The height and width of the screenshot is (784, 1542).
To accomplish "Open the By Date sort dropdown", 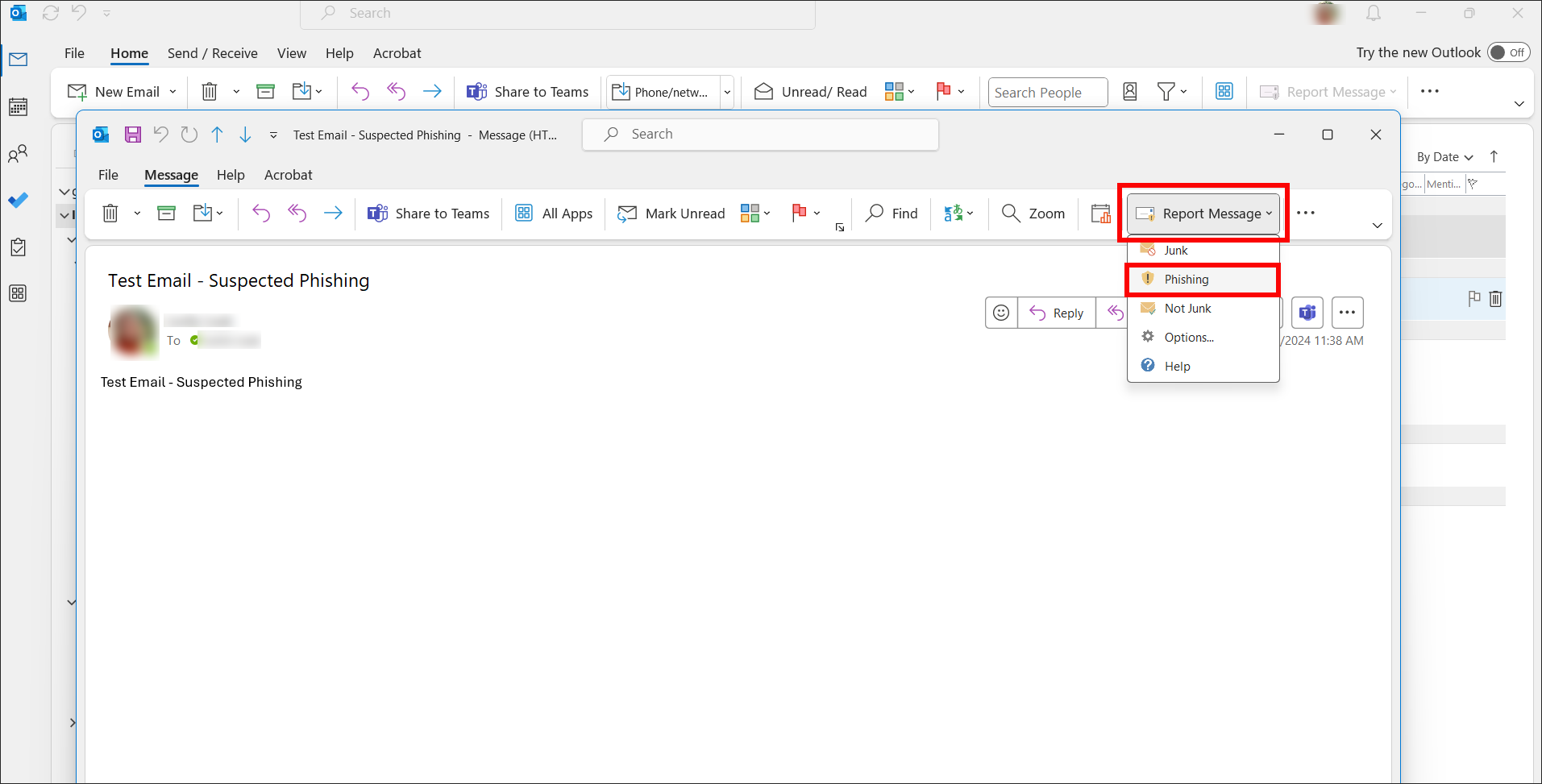I will click(x=1442, y=156).
